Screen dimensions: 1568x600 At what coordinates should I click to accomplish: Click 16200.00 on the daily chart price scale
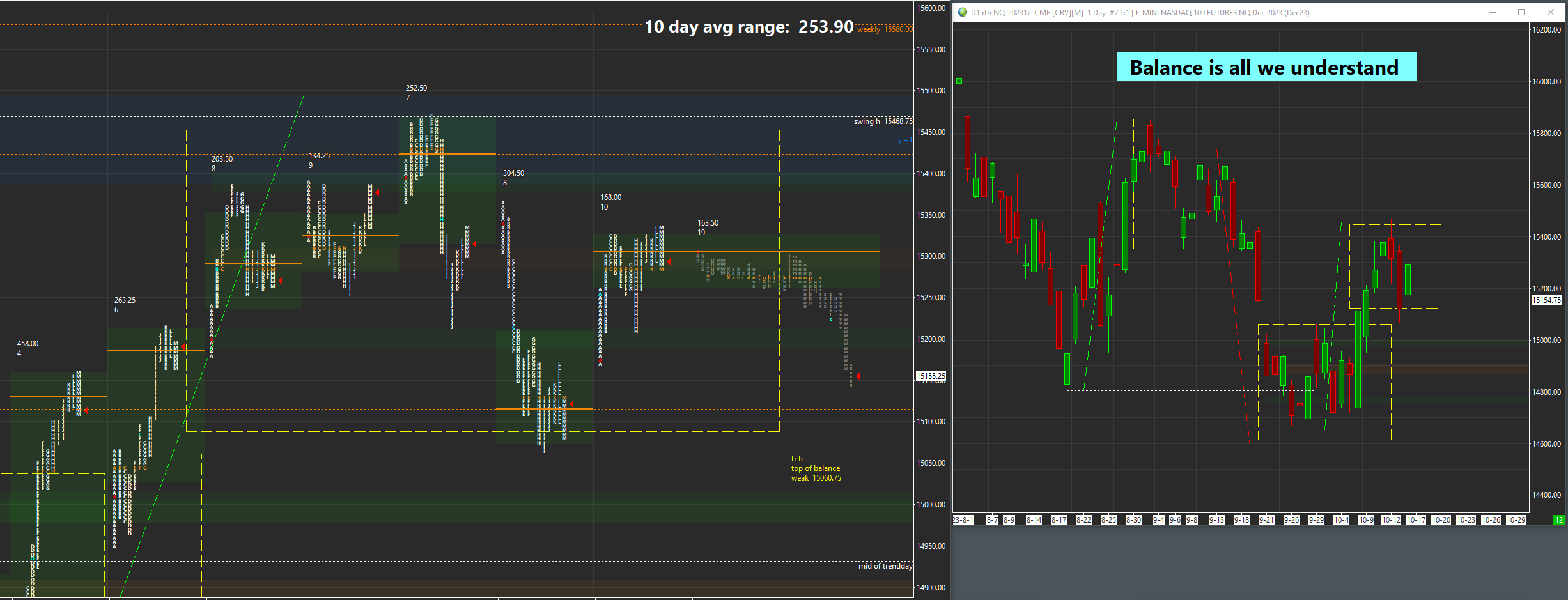coord(1547,30)
